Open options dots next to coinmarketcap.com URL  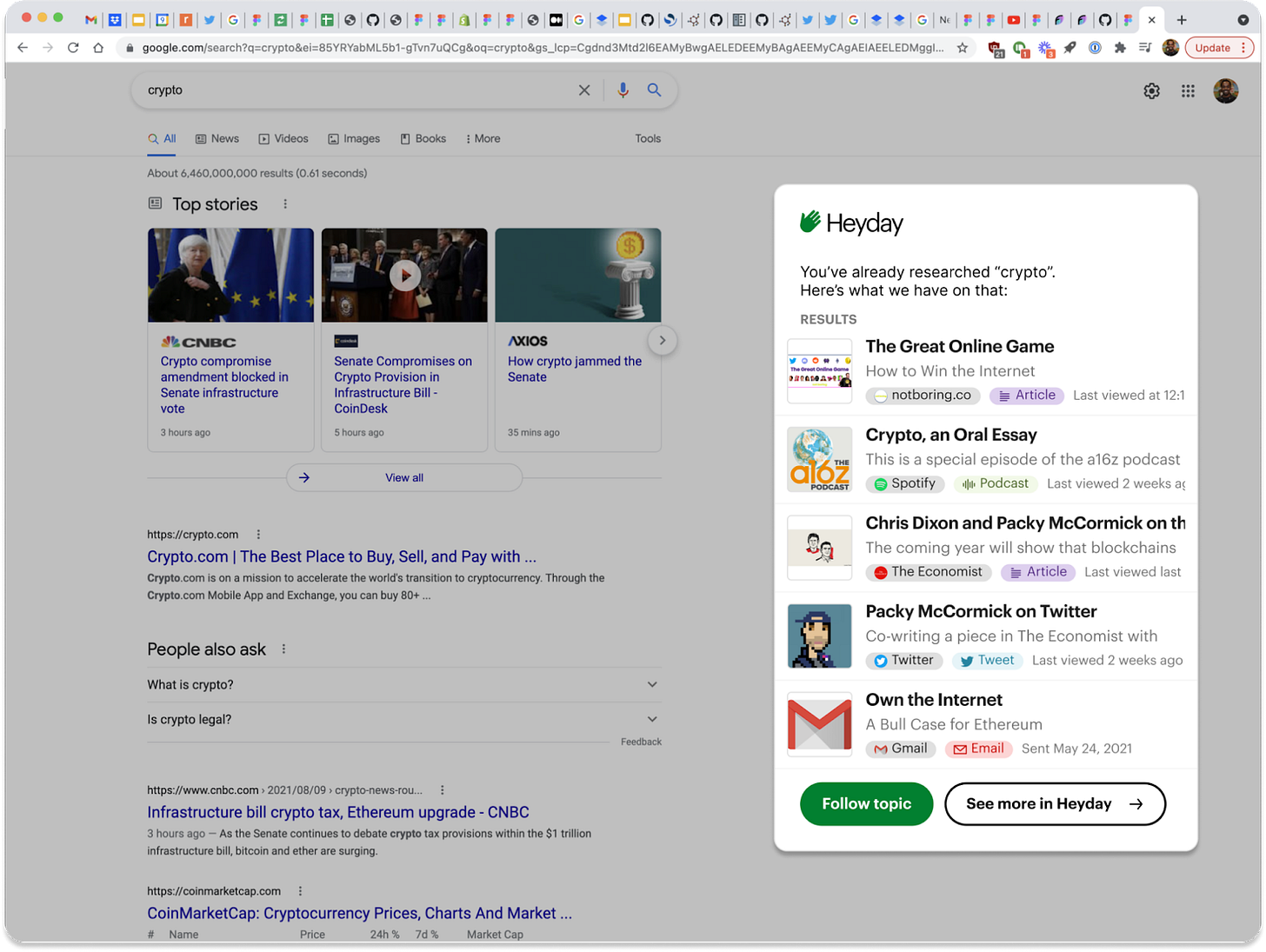point(300,891)
